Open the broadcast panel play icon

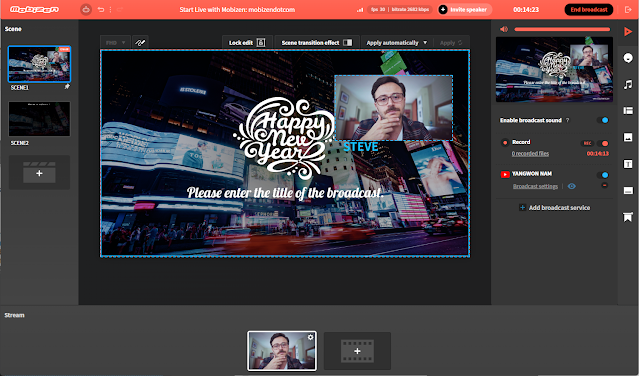coord(628,31)
